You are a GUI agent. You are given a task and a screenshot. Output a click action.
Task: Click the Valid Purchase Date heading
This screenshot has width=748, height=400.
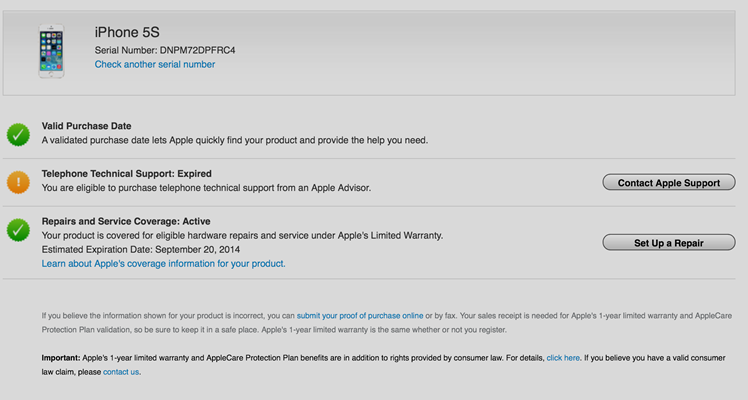point(86,126)
